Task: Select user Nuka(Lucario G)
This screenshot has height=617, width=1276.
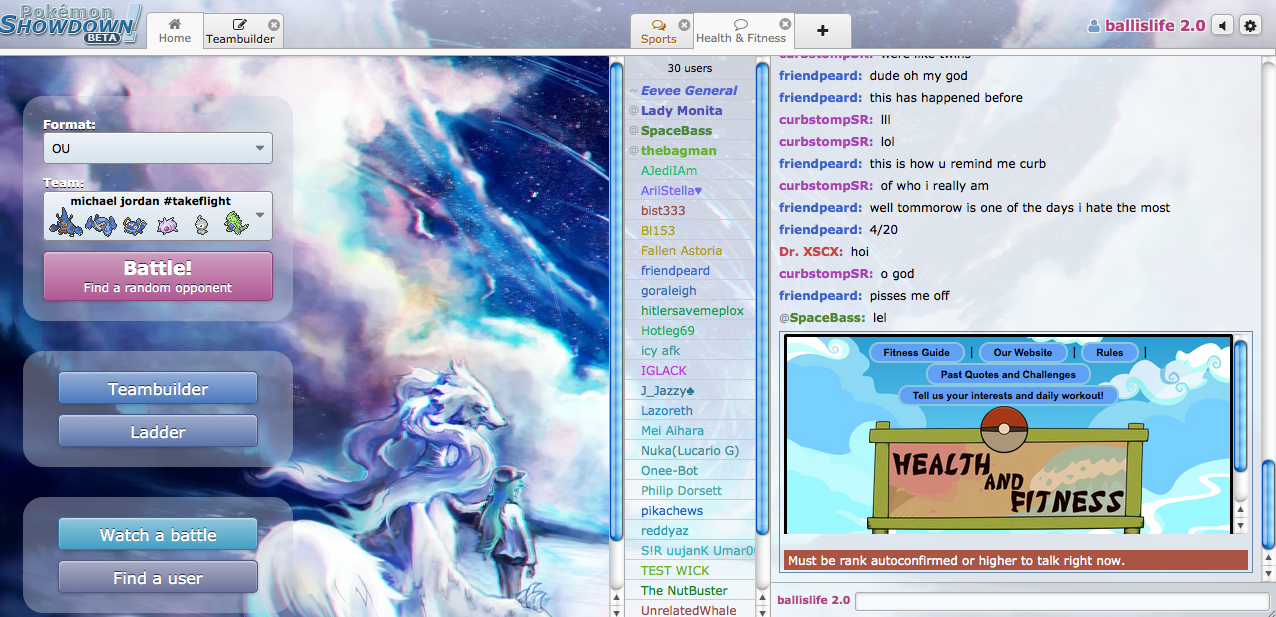Action: pyautogui.click(x=690, y=451)
